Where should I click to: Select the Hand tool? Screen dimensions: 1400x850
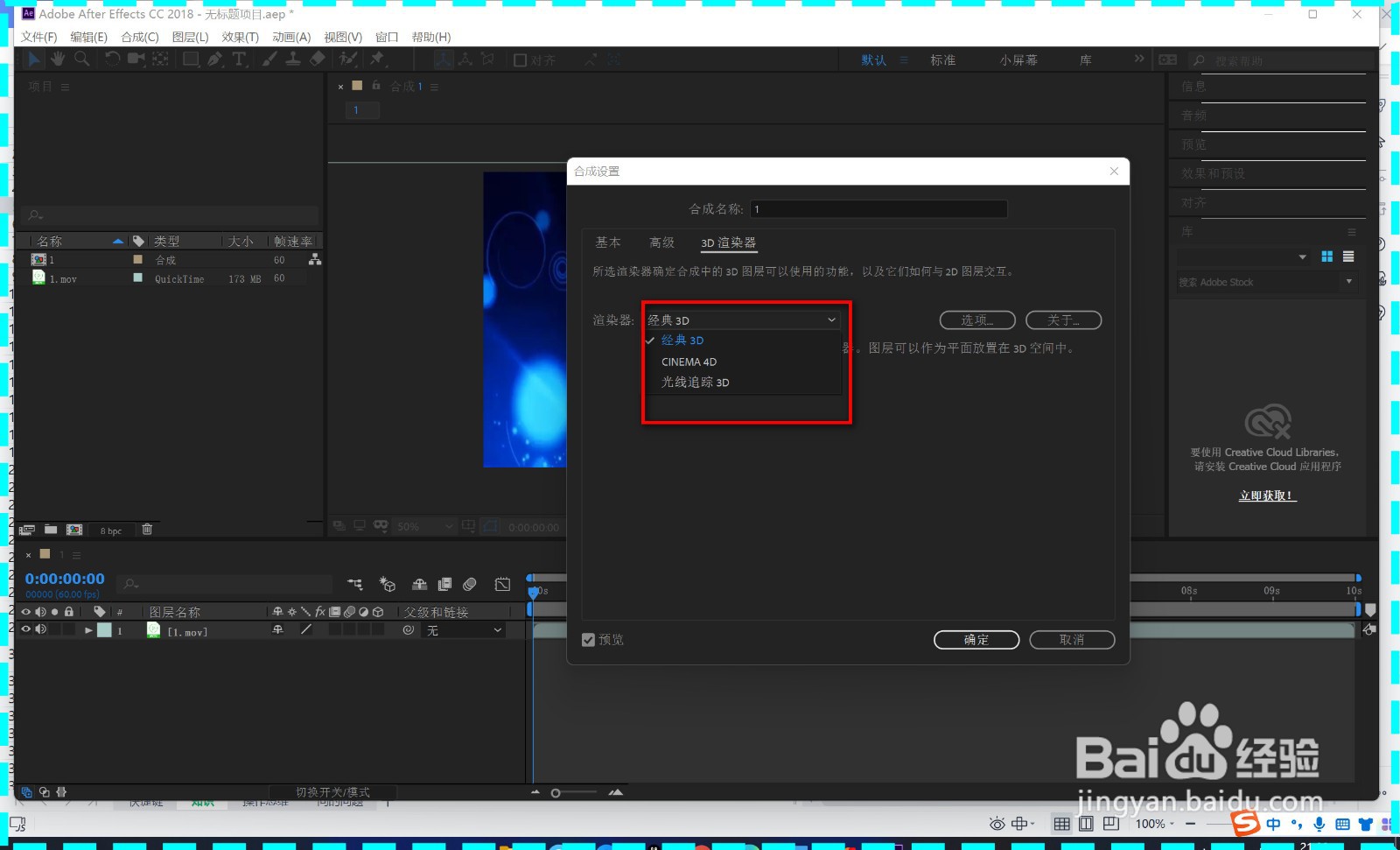pyautogui.click(x=58, y=59)
